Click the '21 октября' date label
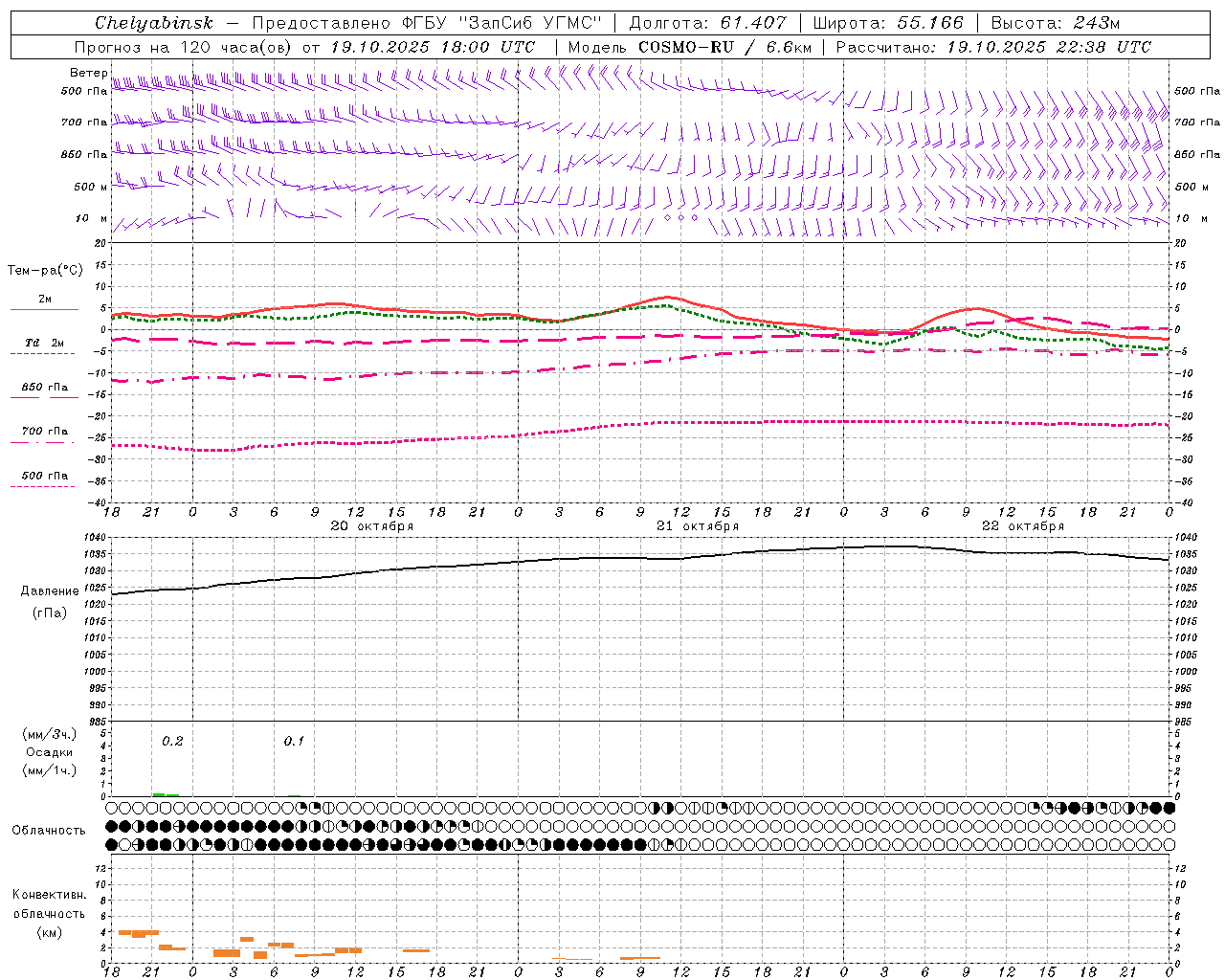This screenshot has width=1225, height=980. 698,526
